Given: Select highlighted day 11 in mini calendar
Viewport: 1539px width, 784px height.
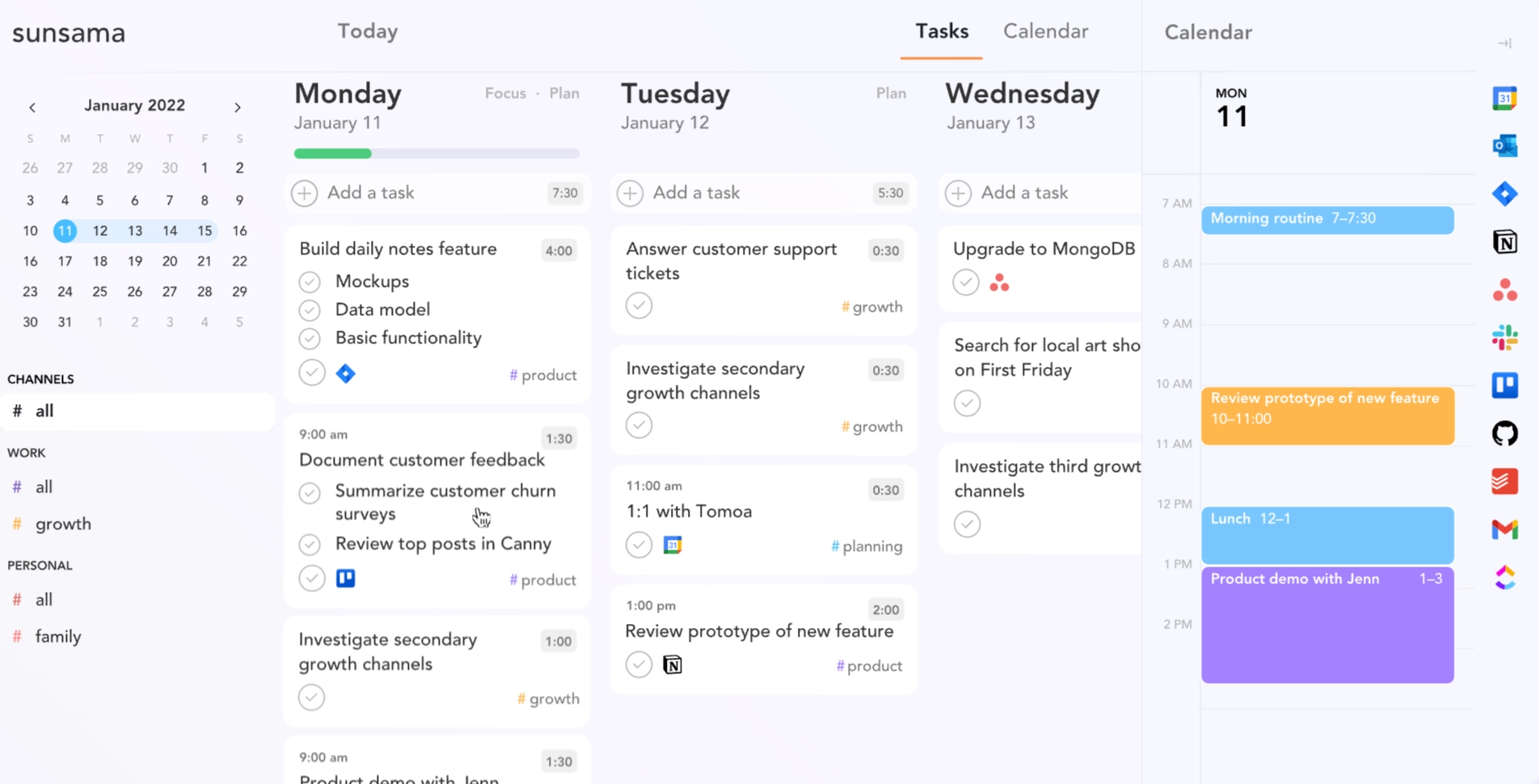Looking at the screenshot, I should tap(65, 231).
